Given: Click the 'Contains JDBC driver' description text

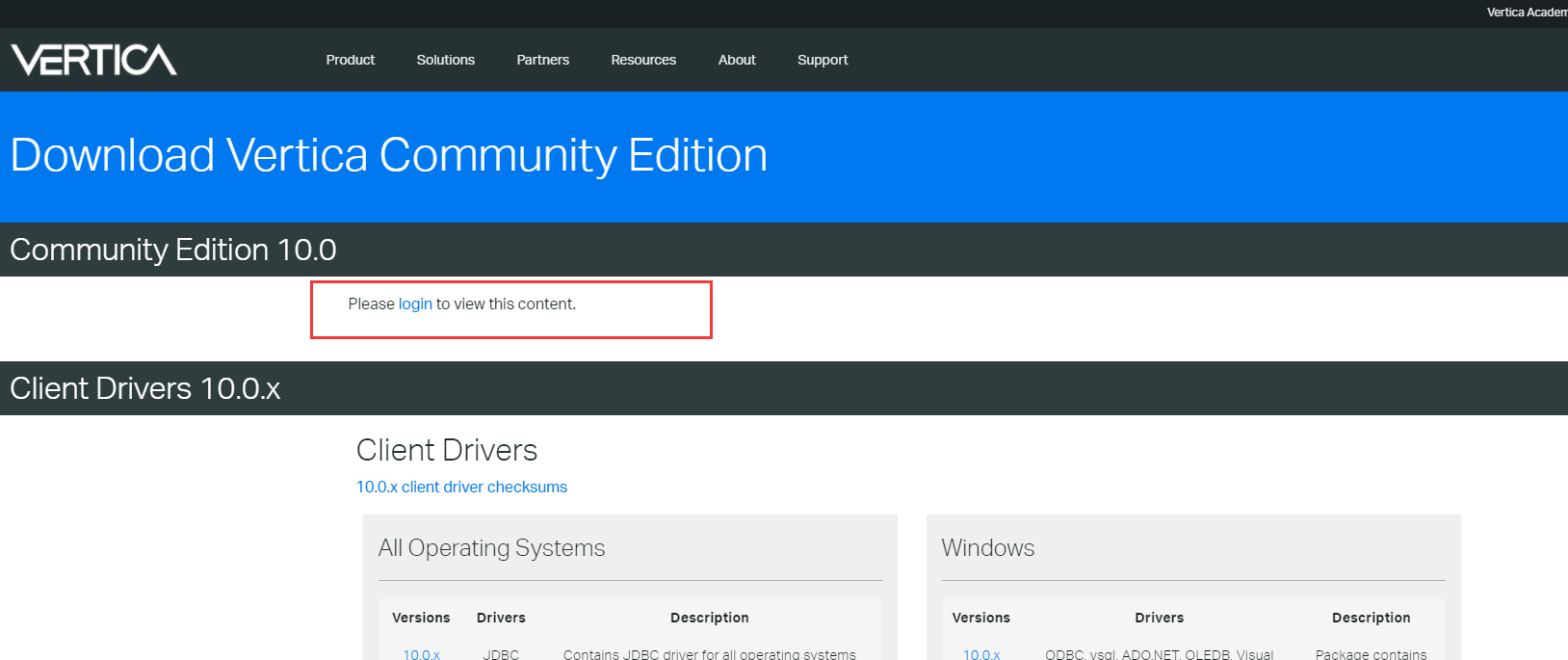Looking at the screenshot, I should click(710, 654).
